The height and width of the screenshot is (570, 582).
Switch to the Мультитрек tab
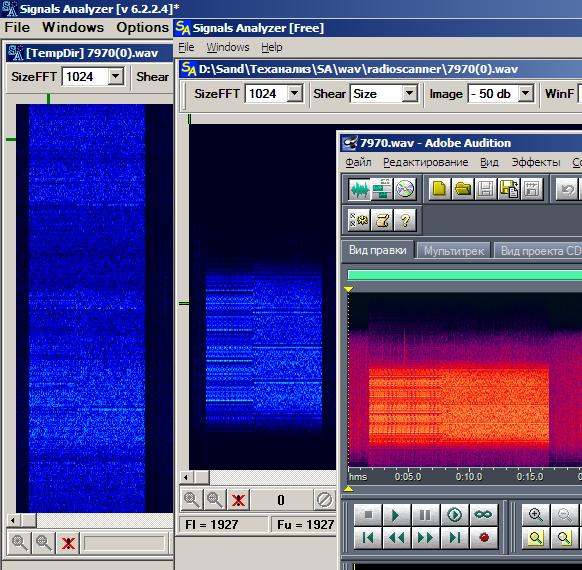coord(454,251)
